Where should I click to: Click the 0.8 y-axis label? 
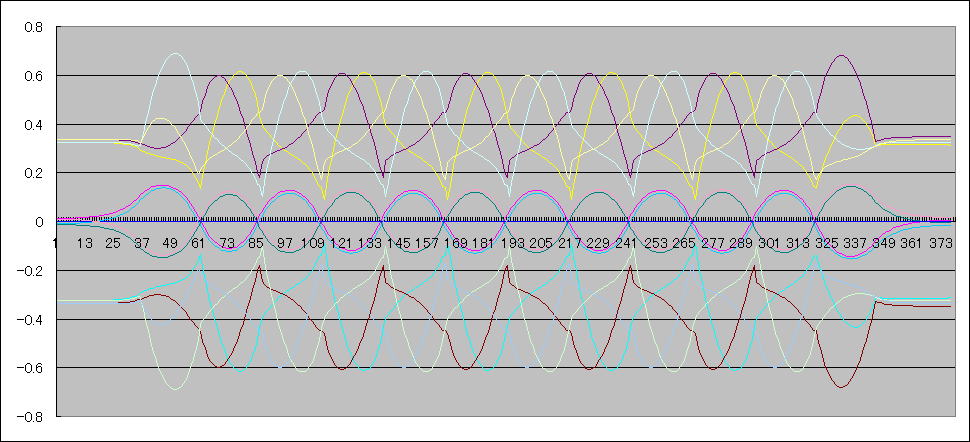click(x=33, y=27)
